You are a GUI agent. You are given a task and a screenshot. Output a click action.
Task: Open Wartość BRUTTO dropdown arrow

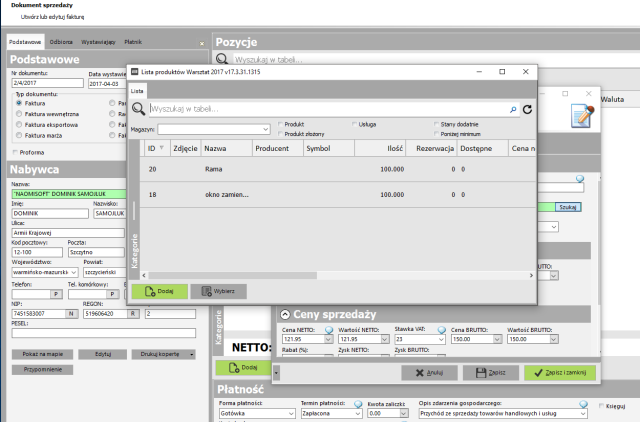pyautogui.click(x=553, y=339)
